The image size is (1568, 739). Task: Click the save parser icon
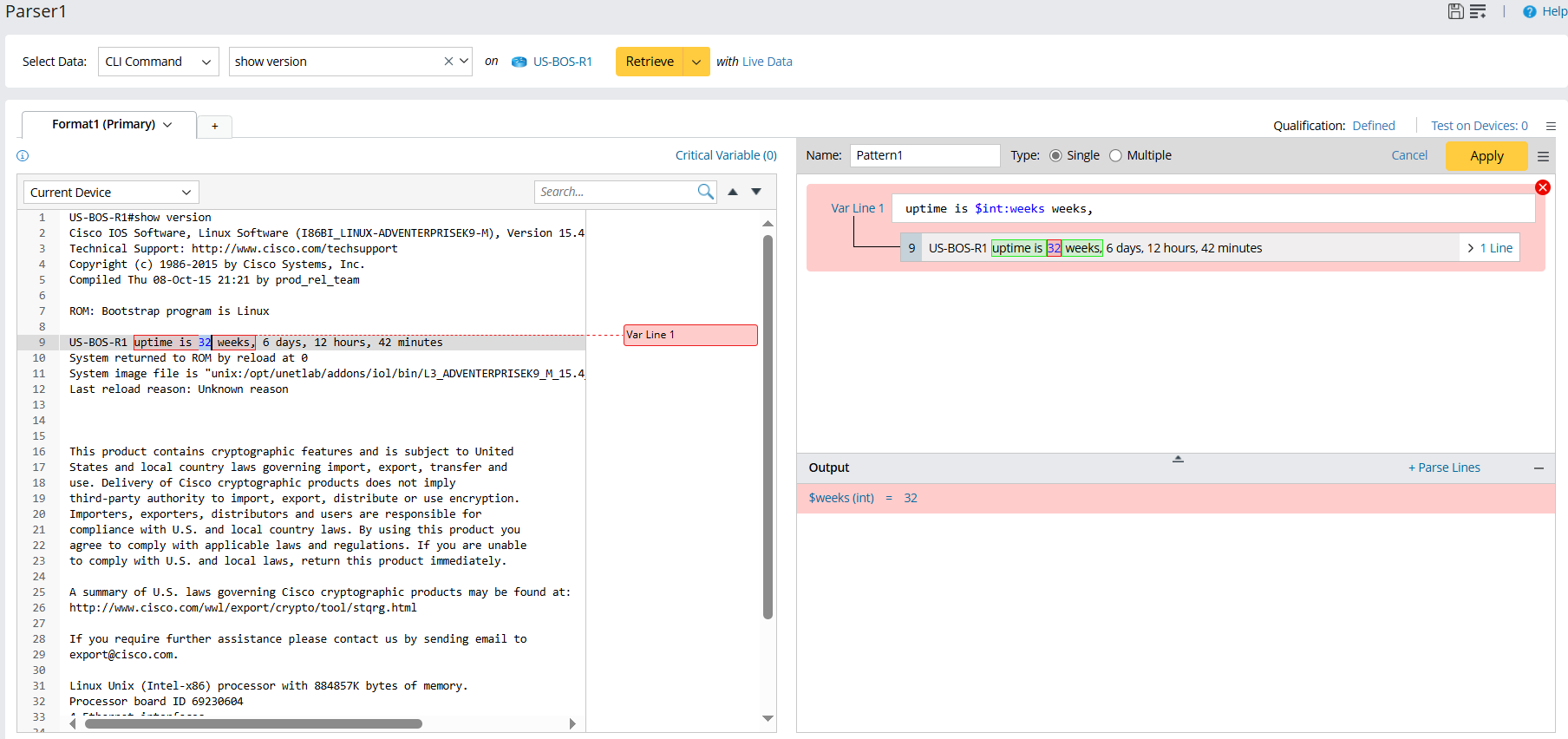(x=1455, y=11)
